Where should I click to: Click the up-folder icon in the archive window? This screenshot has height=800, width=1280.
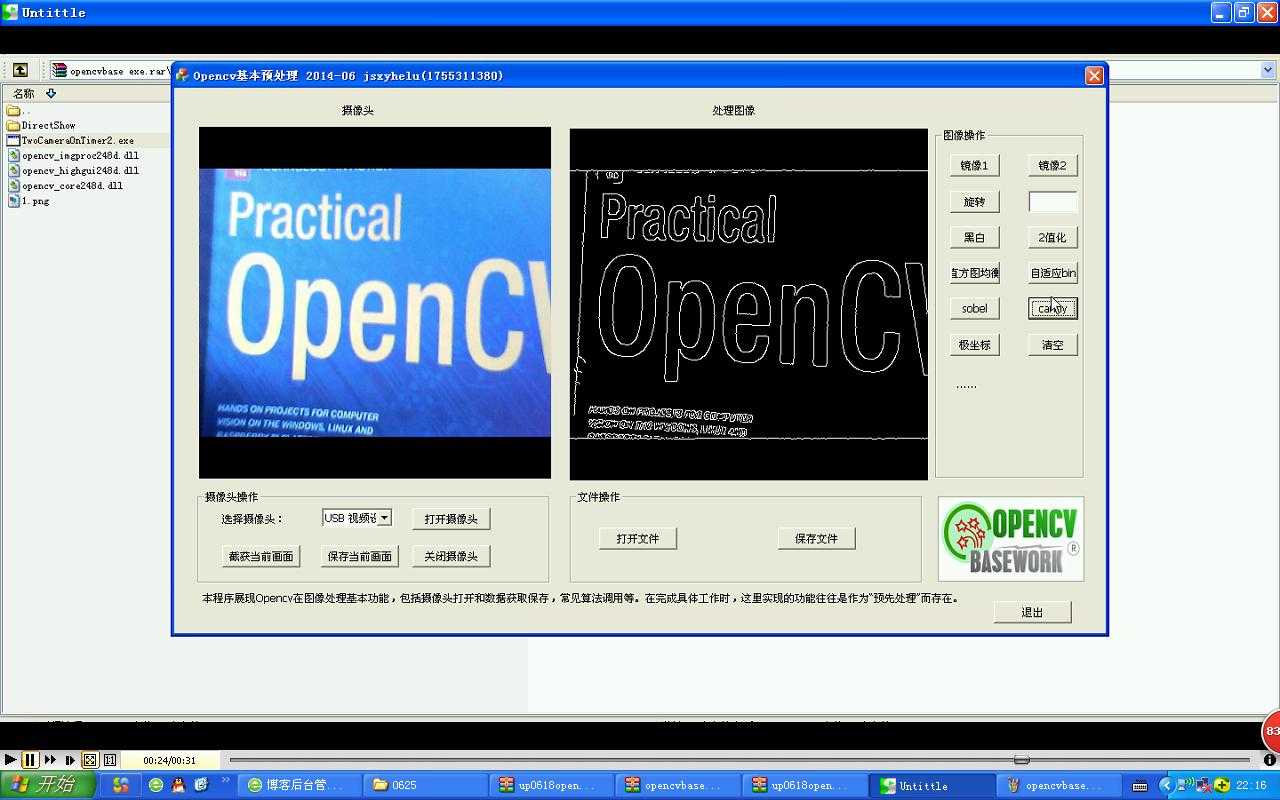coord(20,70)
